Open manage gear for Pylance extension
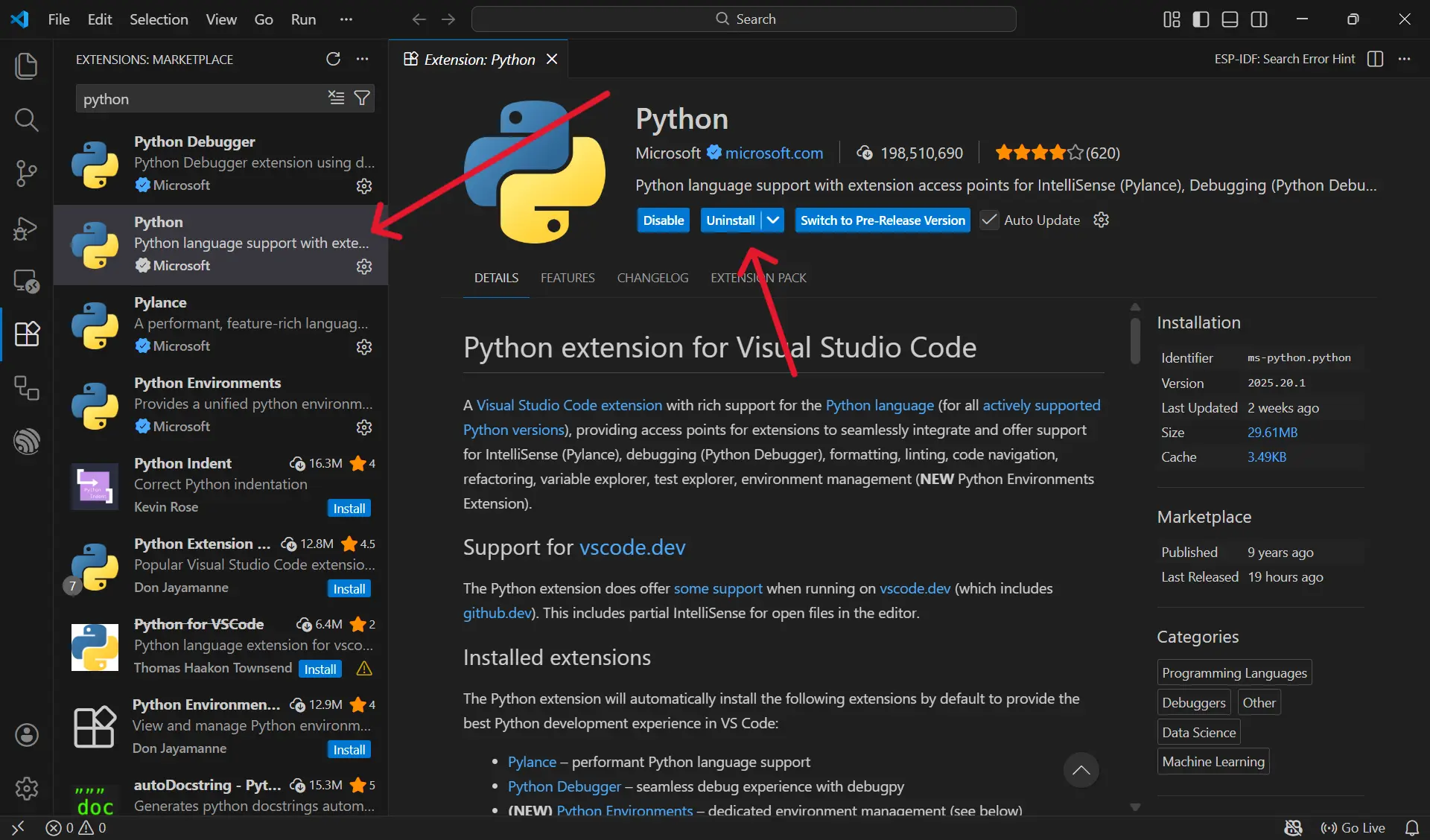This screenshot has height=840, width=1430. click(364, 347)
